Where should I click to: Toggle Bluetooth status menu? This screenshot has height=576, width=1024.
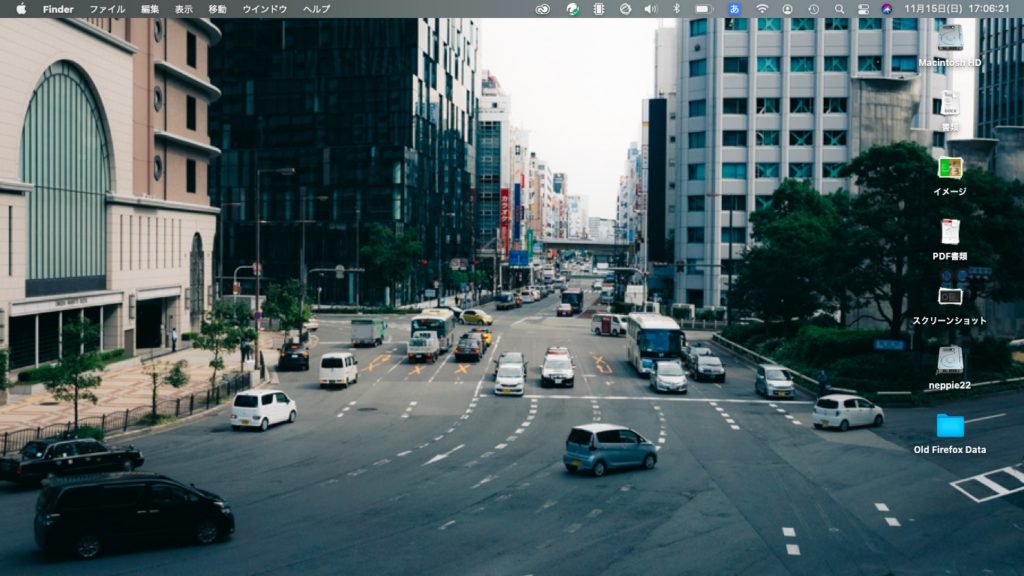676,9
